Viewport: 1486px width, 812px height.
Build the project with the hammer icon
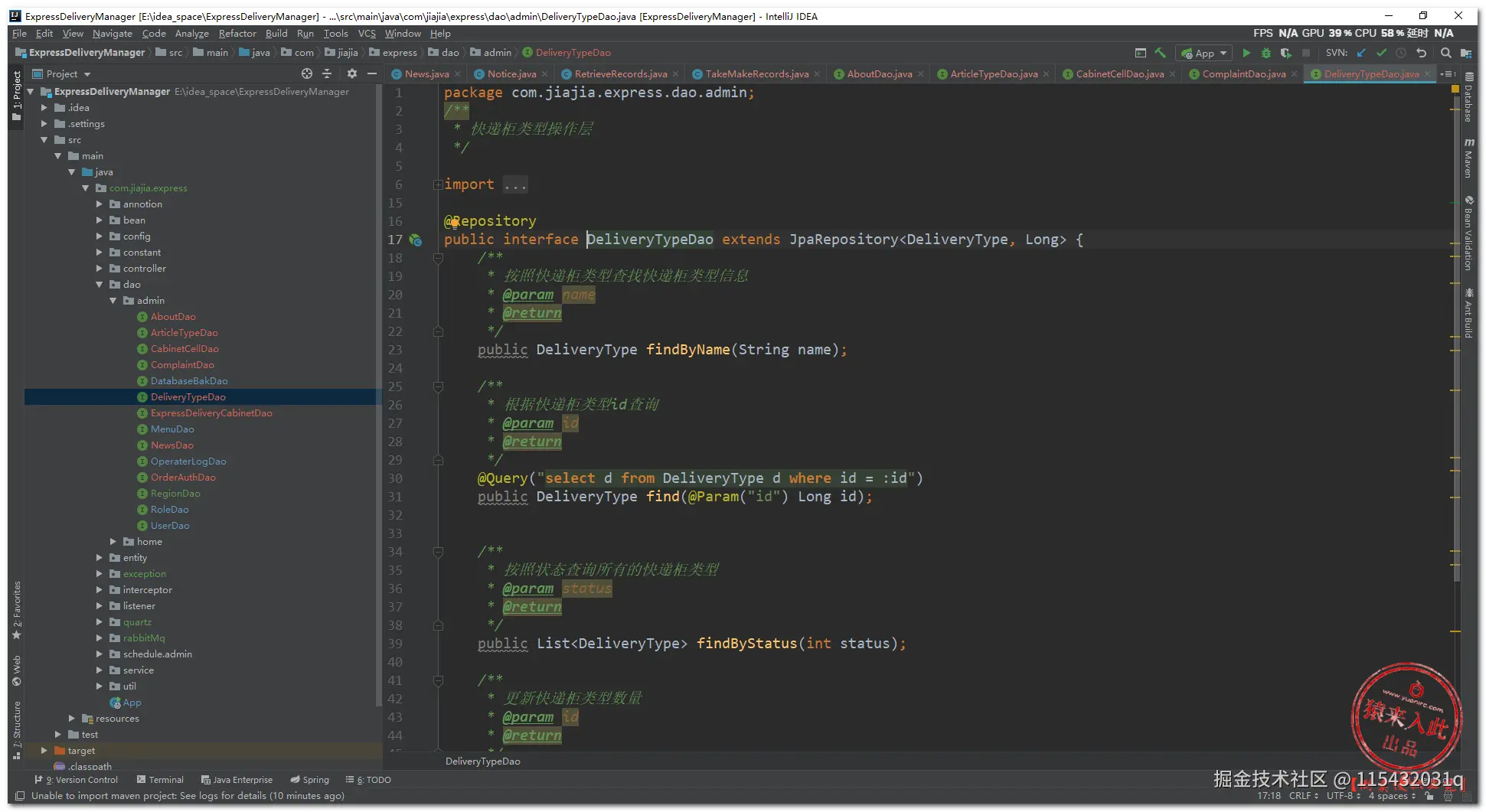point(1161,53)
